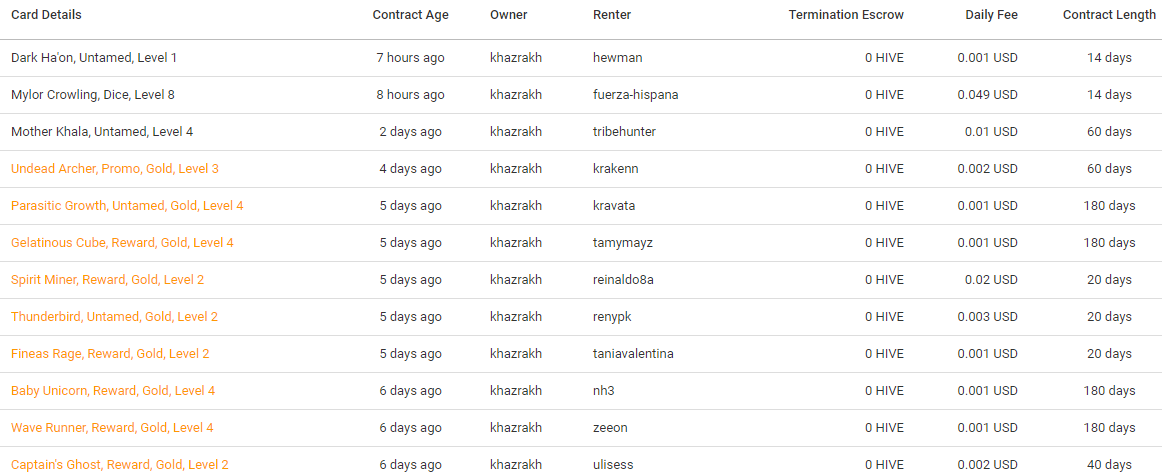
Task: Open Undead Archer Promo Gold card link
Action: [x=115, y=169]
